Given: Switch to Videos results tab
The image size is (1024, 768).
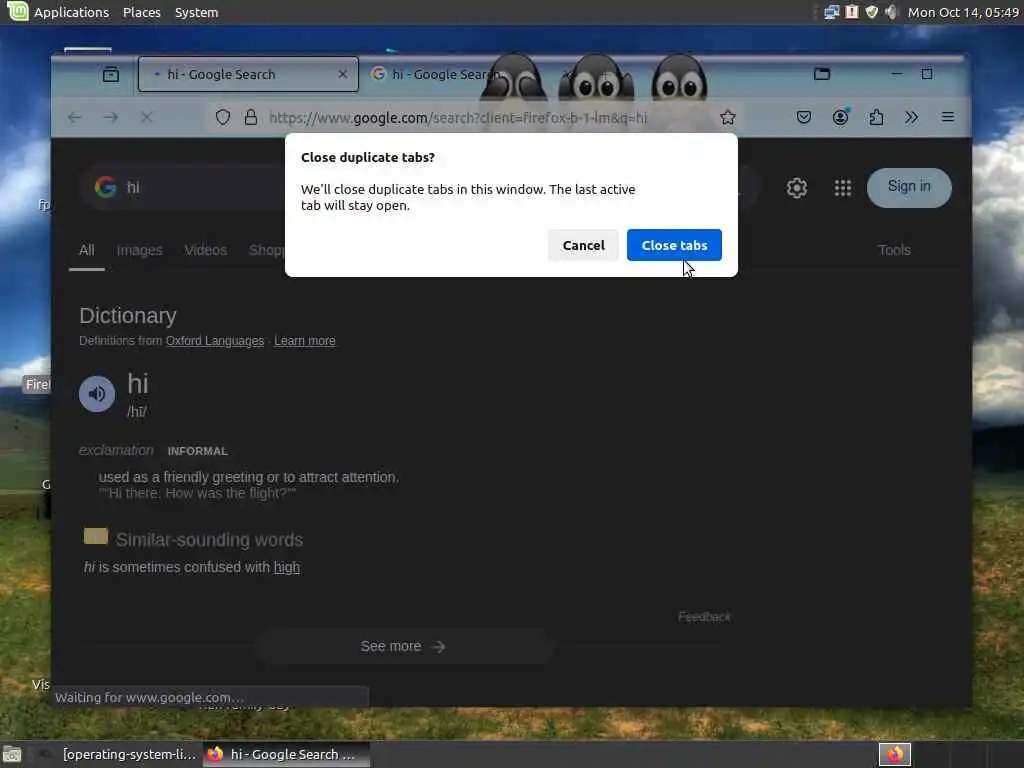Looking at the screenshot, I should pos(206,250).
